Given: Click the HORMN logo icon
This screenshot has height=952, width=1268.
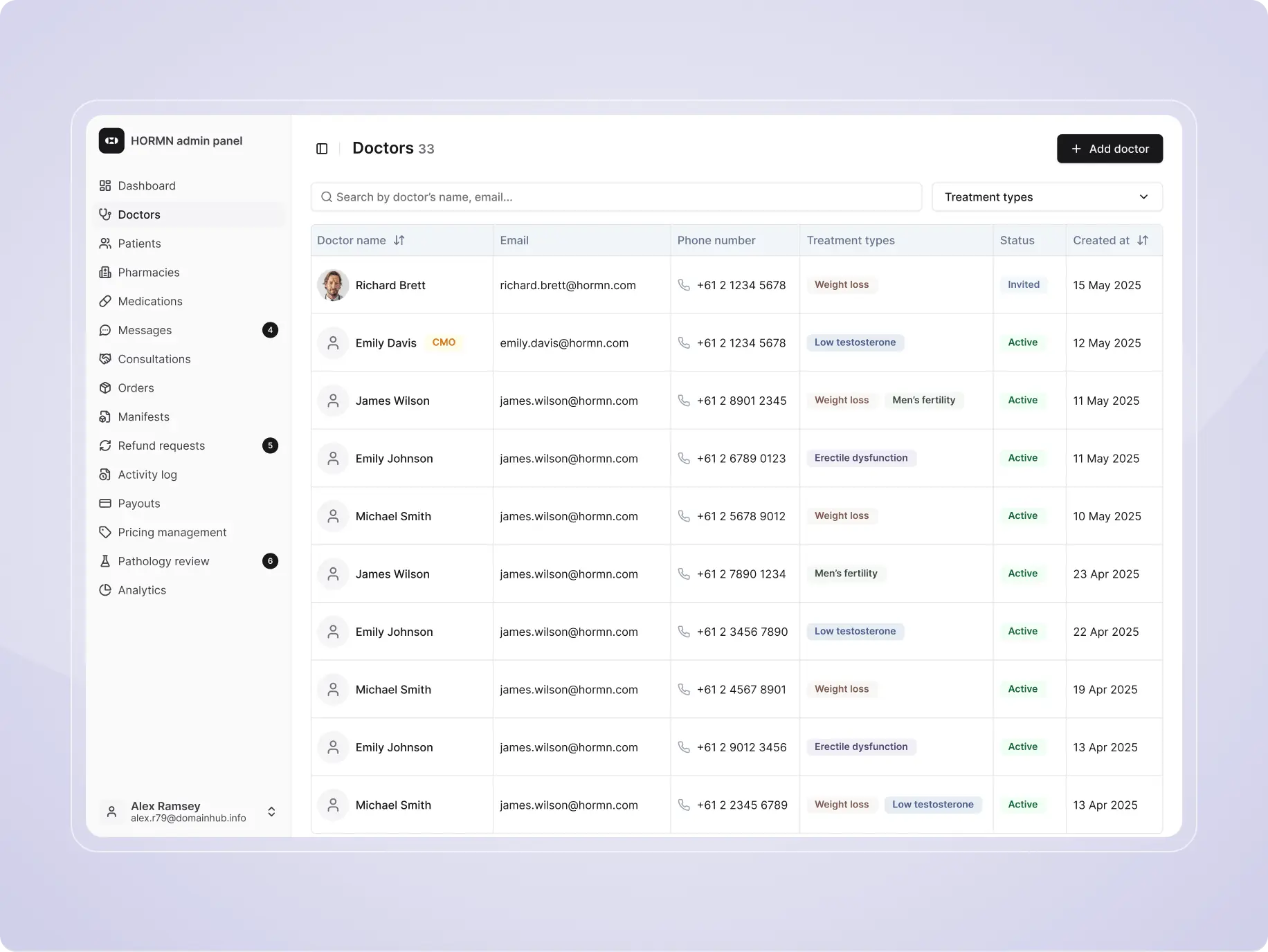Looking at the screenshot, I should coord(111,140).
